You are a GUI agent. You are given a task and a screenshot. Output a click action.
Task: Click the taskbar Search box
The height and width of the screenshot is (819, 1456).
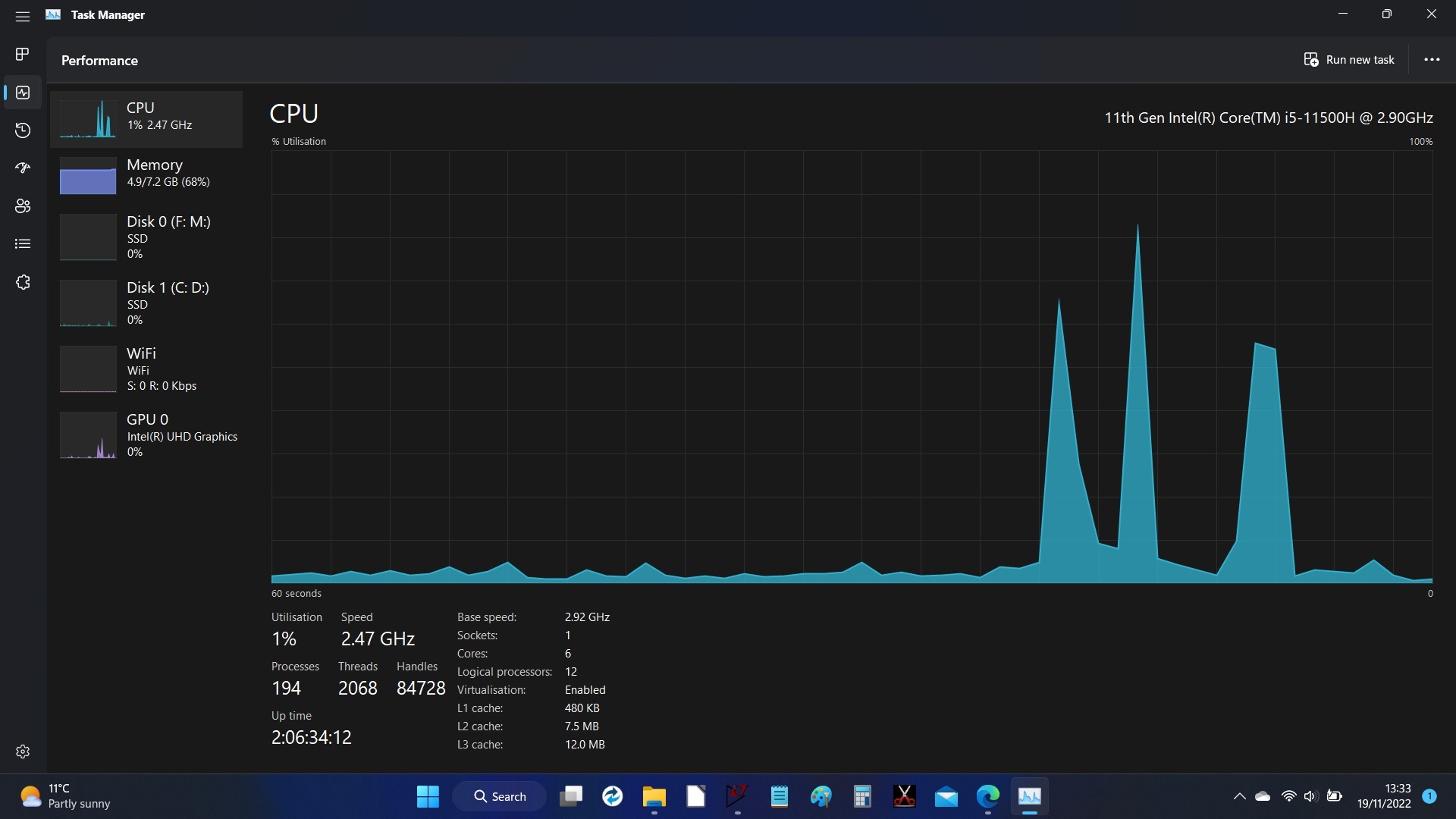pyautogui.click(x=500, y=796)
